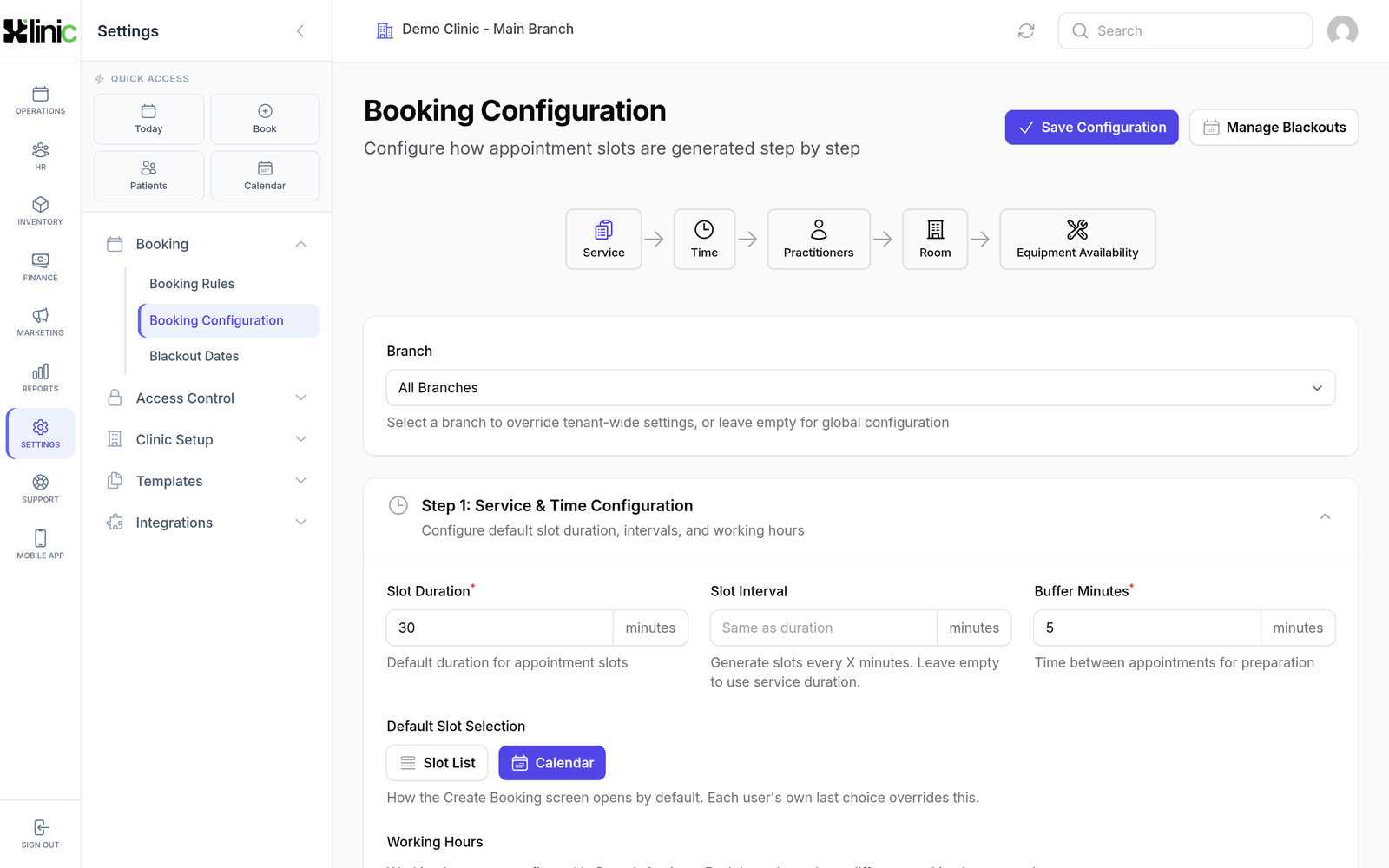
Task: Click Manage Blackouts button
Action: 1274,128
